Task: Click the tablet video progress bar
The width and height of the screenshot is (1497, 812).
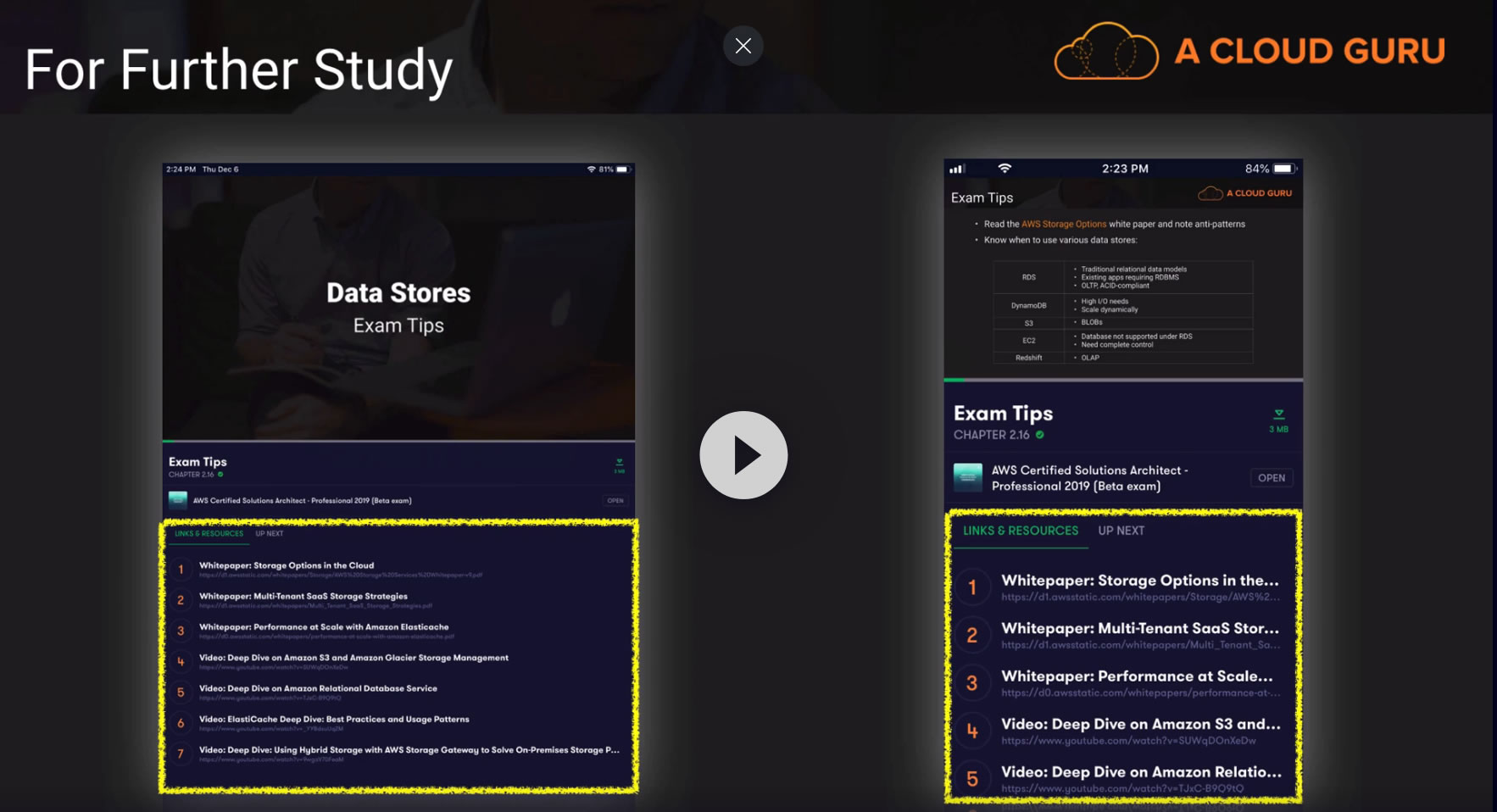Action: (x=398, y=441)
